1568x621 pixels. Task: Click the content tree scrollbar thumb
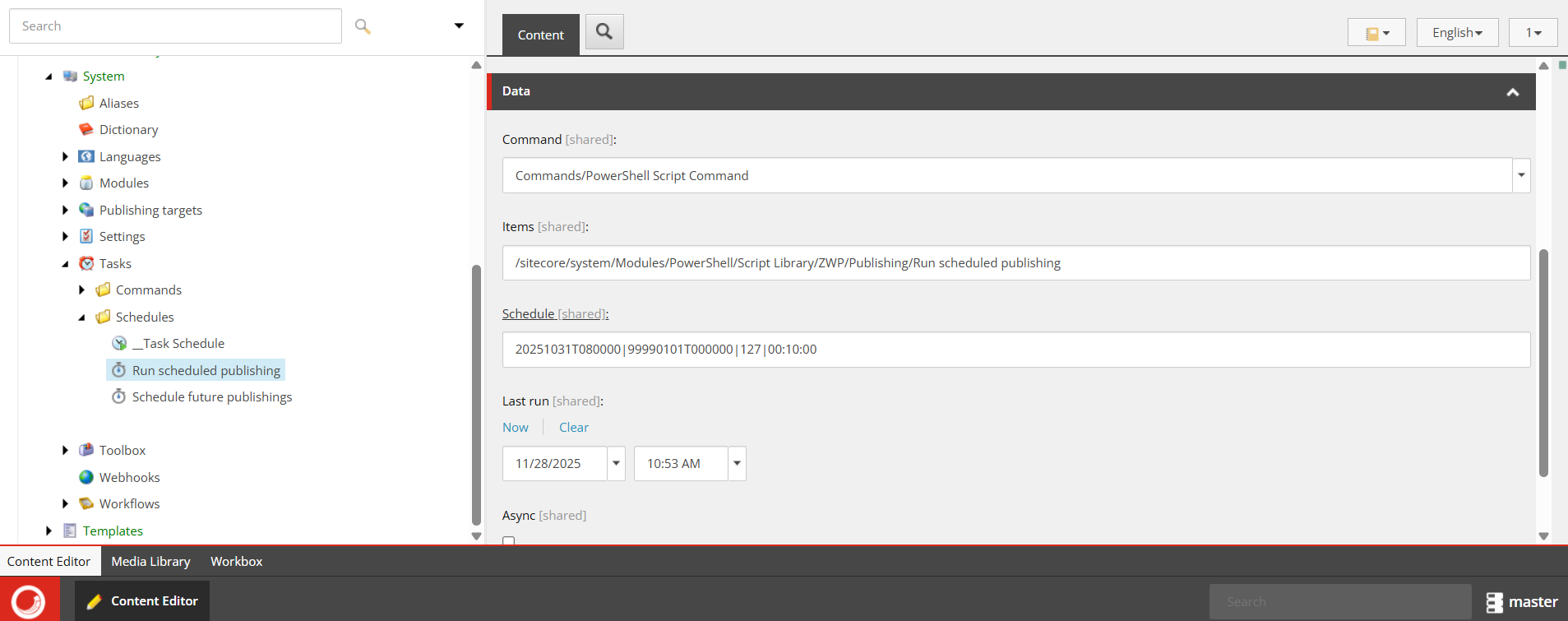pos(476,395)
